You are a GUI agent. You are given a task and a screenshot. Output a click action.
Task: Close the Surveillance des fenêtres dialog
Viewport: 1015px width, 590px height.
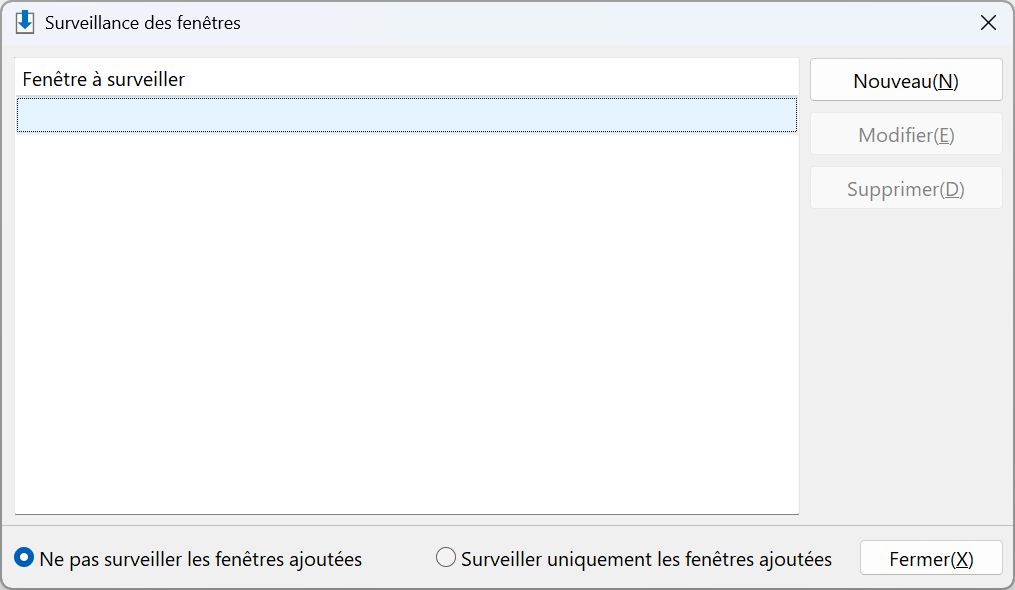[988, 23]
